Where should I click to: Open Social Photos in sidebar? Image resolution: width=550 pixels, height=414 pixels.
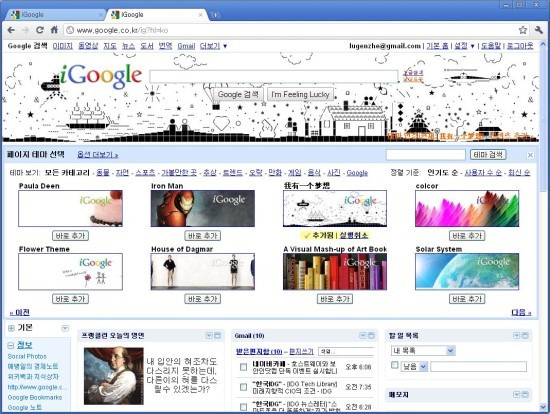point(27,356)
